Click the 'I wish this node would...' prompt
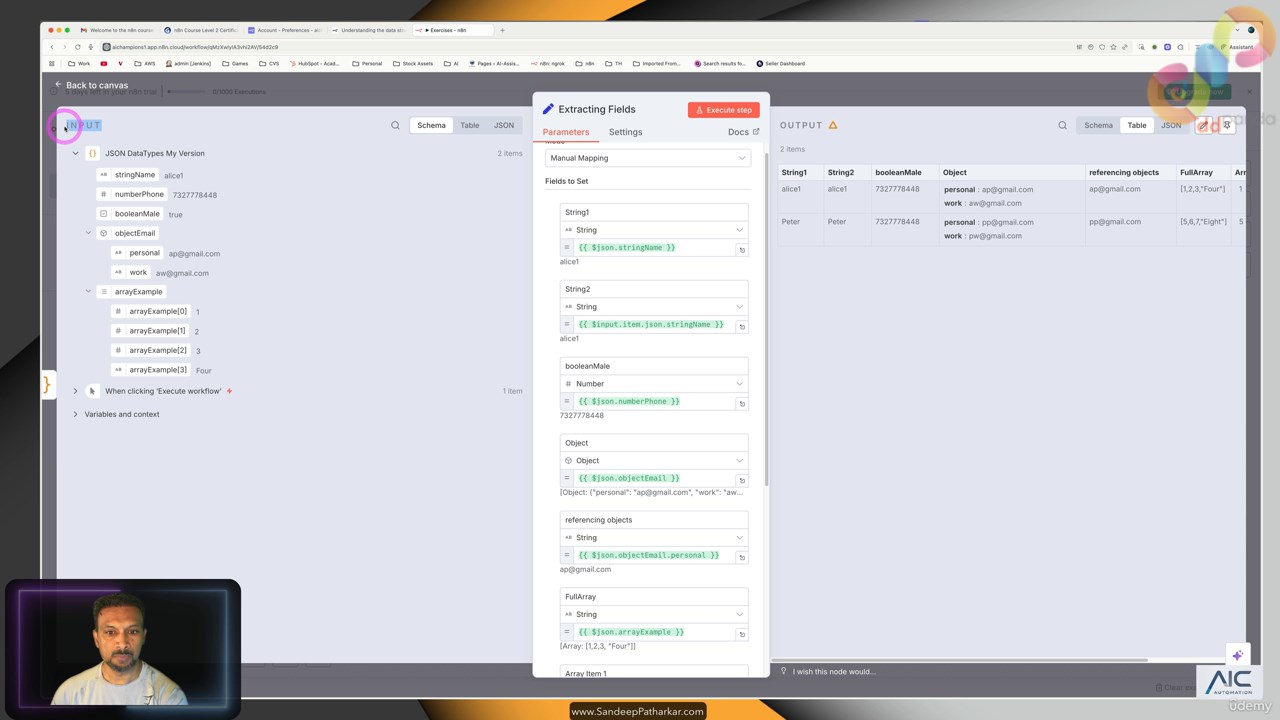The height and width of the screenshot is (720, 1280). [x=834, y=672]
